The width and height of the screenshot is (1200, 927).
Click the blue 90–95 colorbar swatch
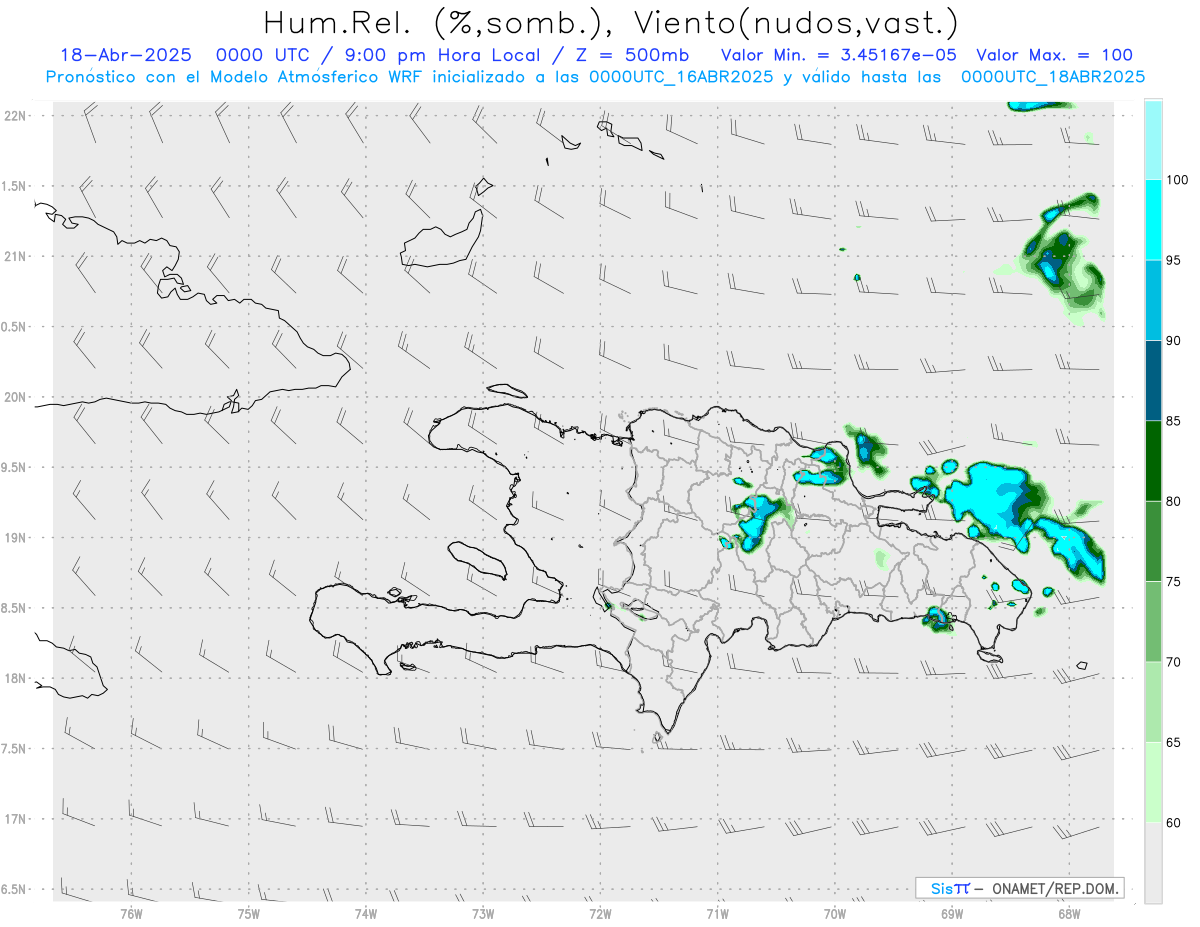pos(1153,300)
